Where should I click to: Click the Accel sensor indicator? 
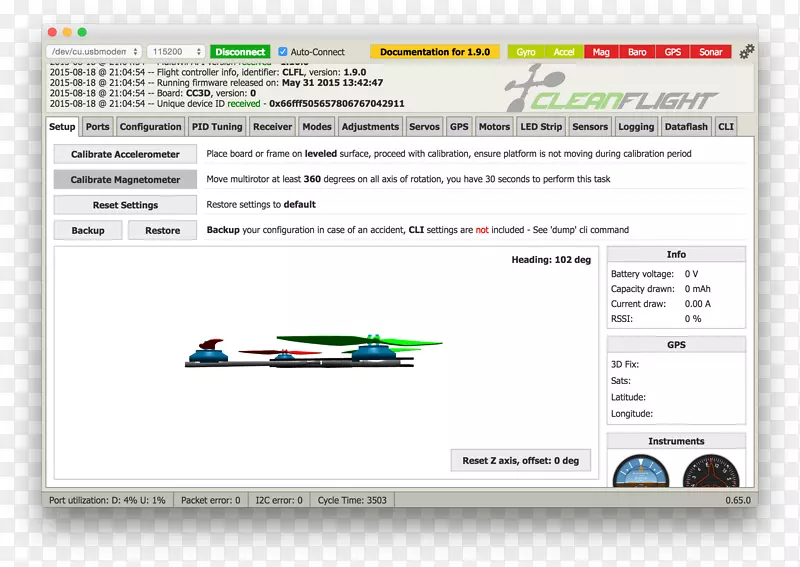[x=564, y=52]
